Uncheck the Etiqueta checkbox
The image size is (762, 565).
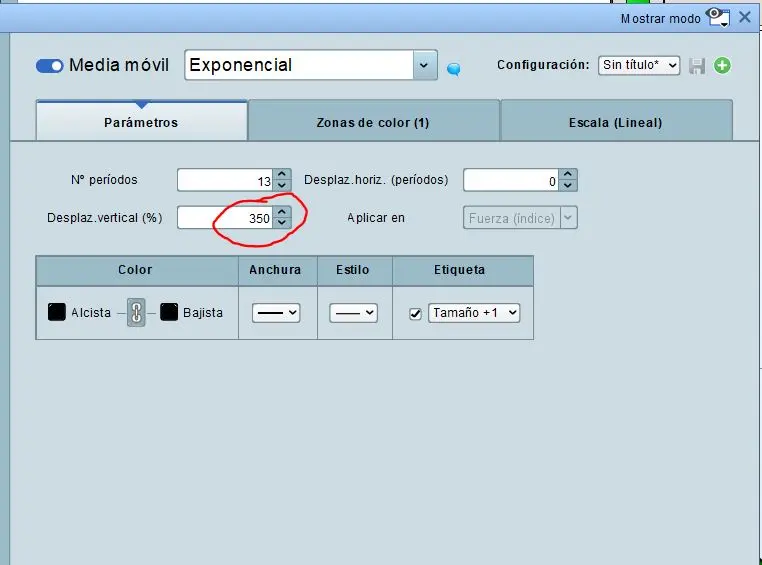[416, 313]
